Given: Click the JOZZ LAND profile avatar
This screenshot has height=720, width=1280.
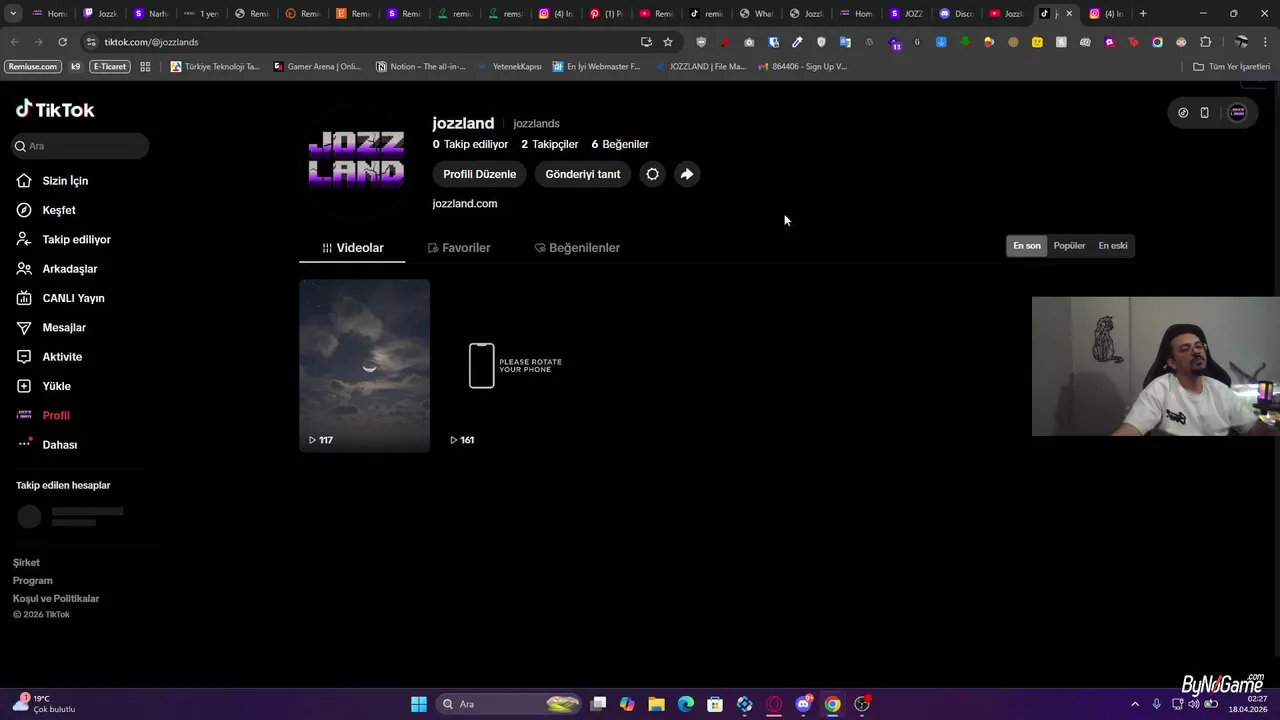Looking at the screenshot, I should 356,160.
